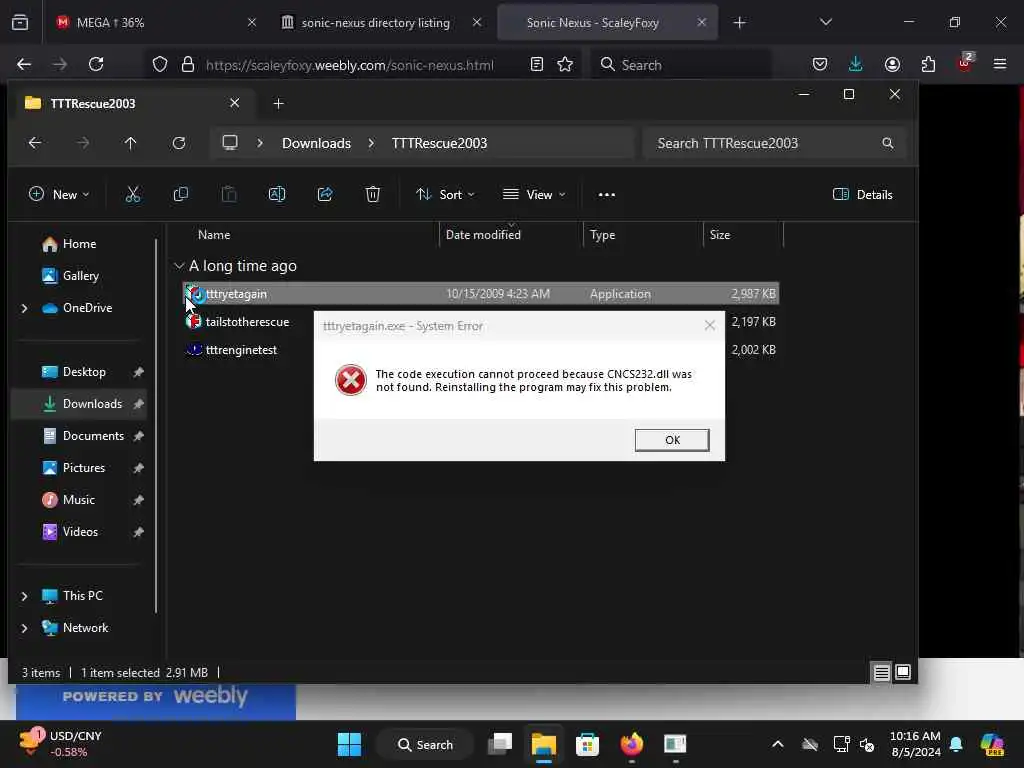Add a new File Explorer tab

pyautogui.click(x=278, y=103)
